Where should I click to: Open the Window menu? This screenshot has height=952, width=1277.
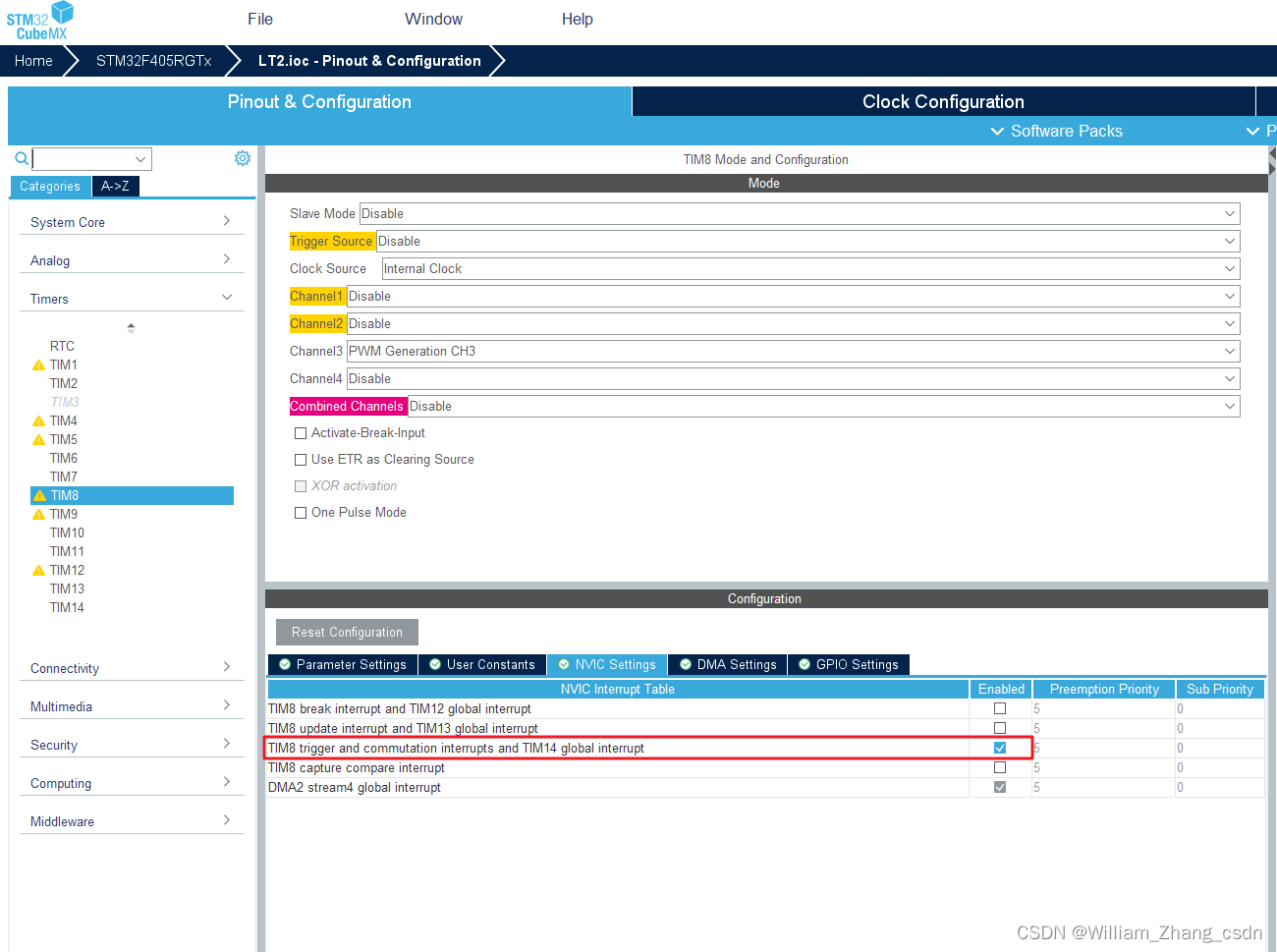point(433,19)
